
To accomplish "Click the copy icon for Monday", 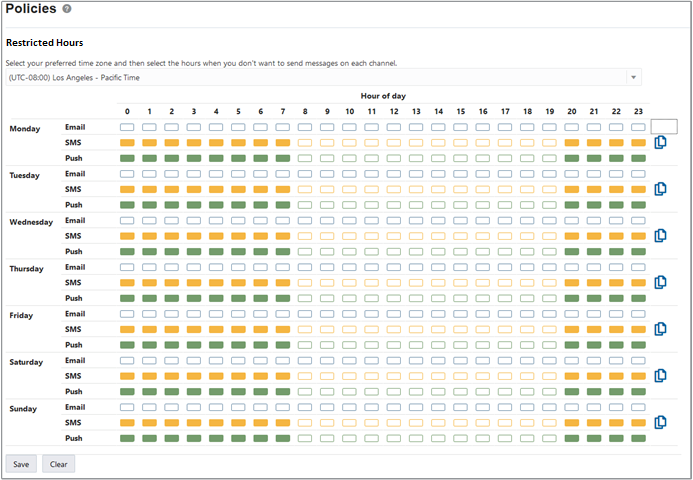I will pyautogui.click(x=660, y=143).
